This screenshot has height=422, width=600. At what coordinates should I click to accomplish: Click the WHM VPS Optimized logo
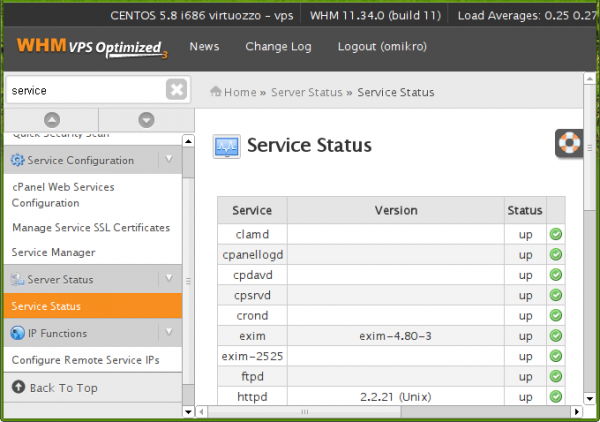(90, 47)
